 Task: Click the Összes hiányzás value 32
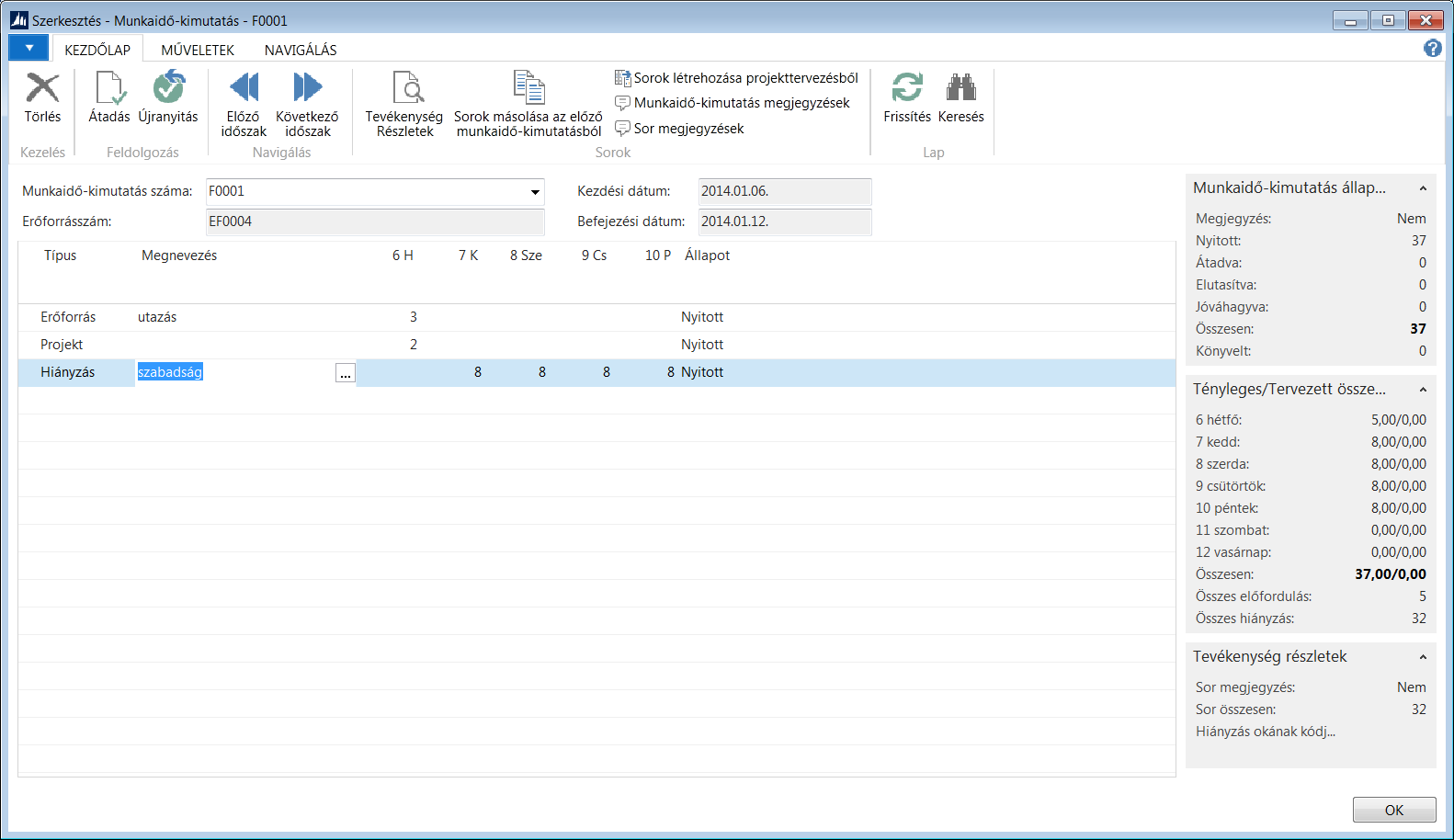(1419, 619)
